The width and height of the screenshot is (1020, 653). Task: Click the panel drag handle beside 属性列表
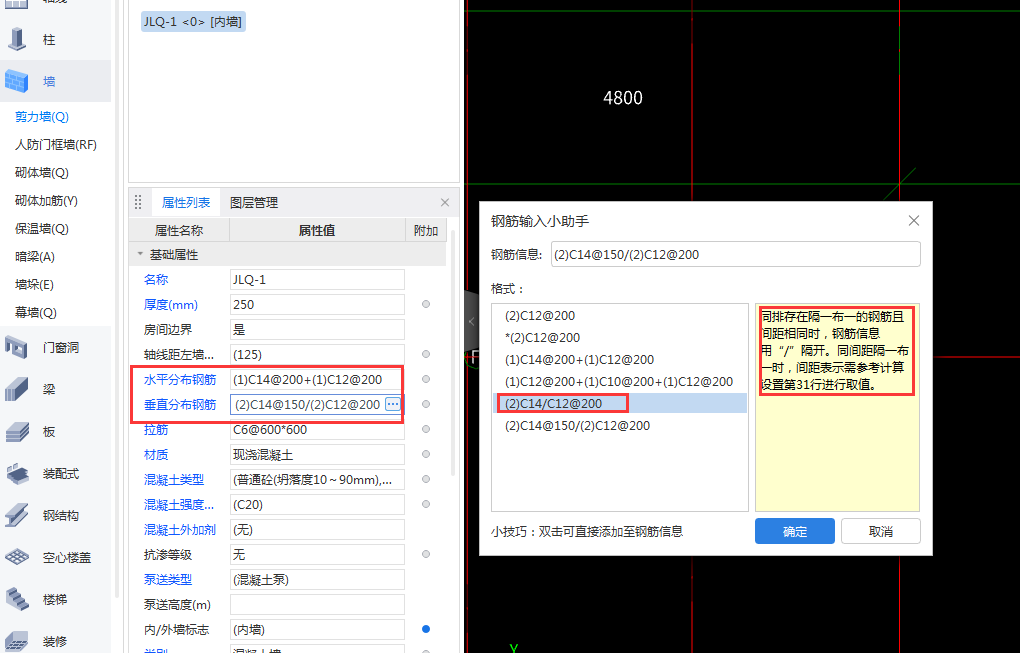click(x=138, y=202)
